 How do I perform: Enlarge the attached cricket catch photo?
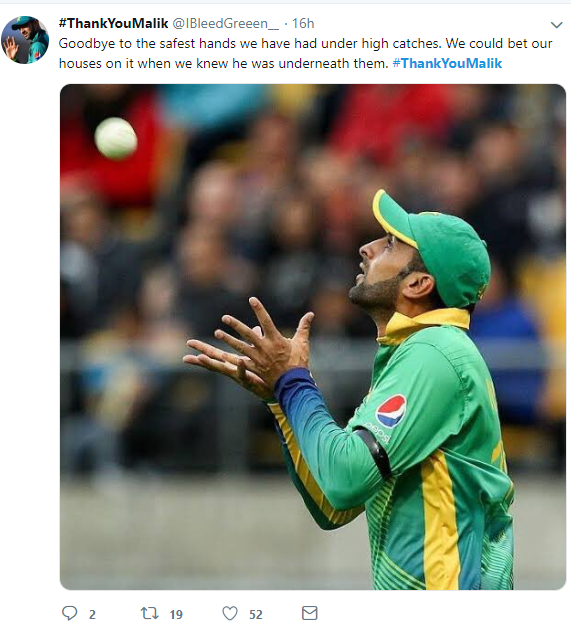313,337
